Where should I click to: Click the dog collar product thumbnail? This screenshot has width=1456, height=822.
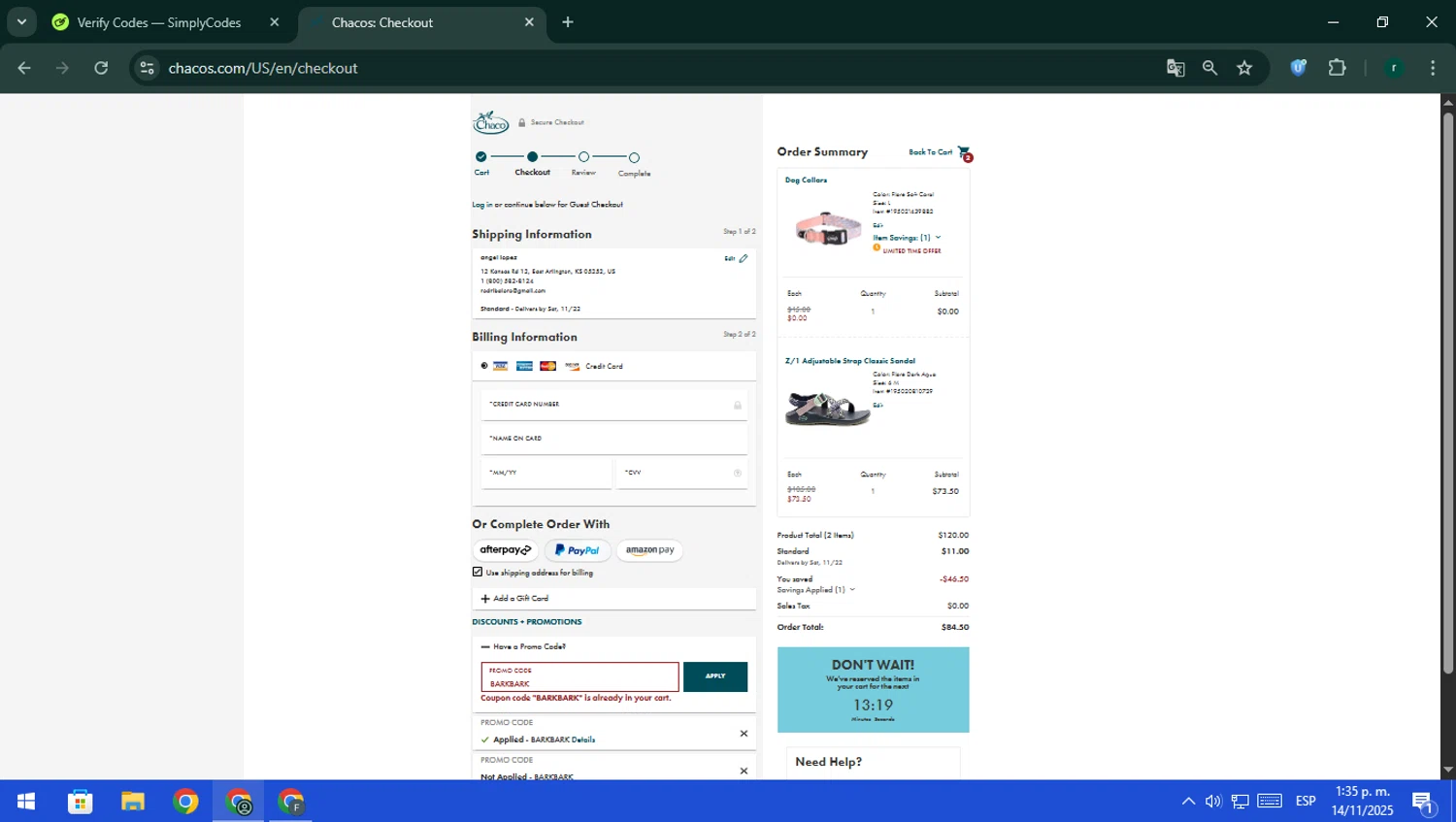tap(828, 229)
